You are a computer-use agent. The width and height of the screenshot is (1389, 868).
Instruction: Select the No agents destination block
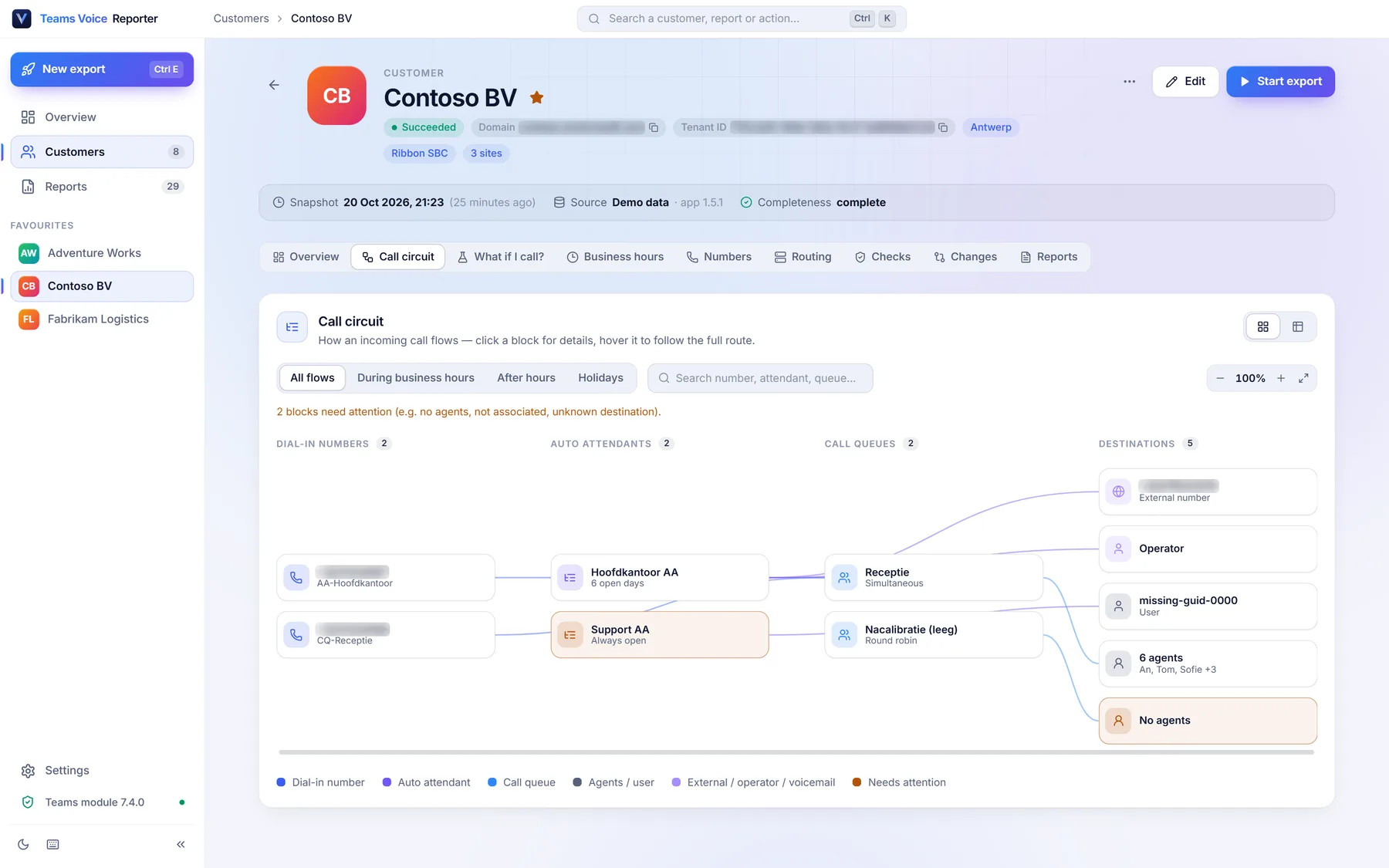click(x=1208, y=721)
